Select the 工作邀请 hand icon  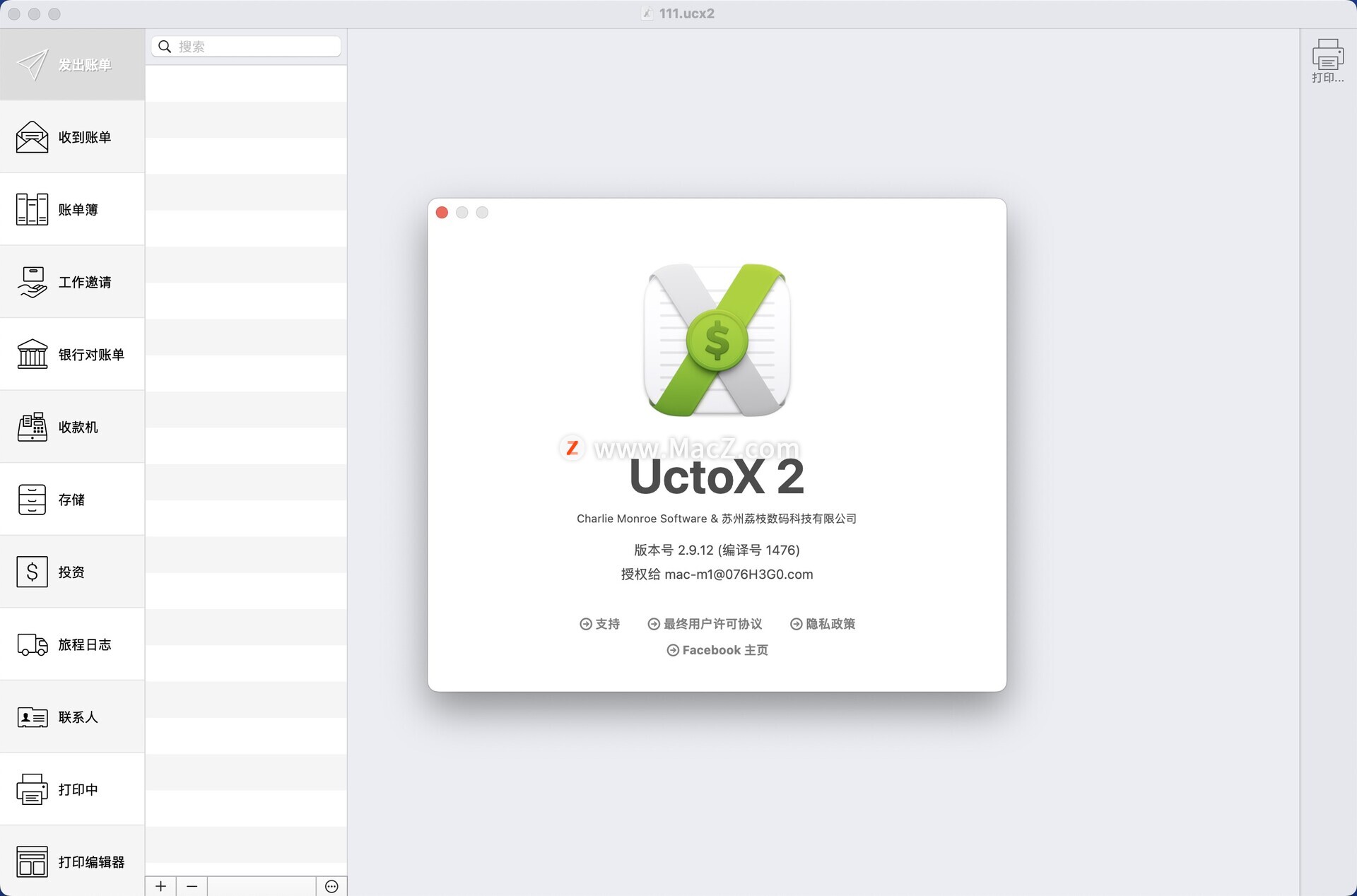click(32, 282)
